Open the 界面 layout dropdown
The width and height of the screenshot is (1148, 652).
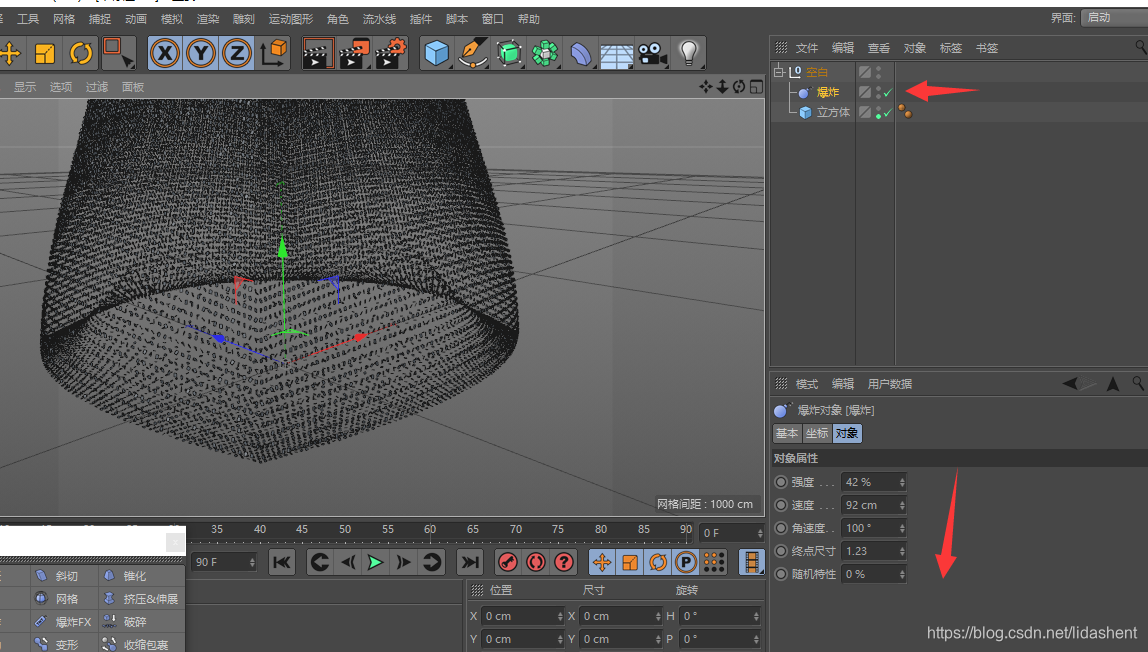click(1113, 18)
